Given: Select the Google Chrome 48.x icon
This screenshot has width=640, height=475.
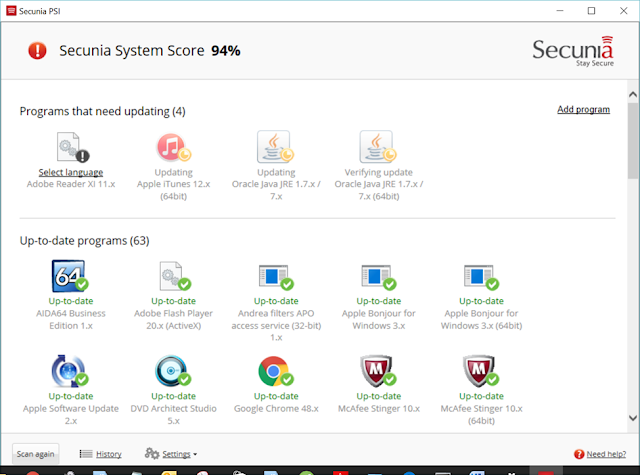Looking at the screenshot, I should pos(276,371).
